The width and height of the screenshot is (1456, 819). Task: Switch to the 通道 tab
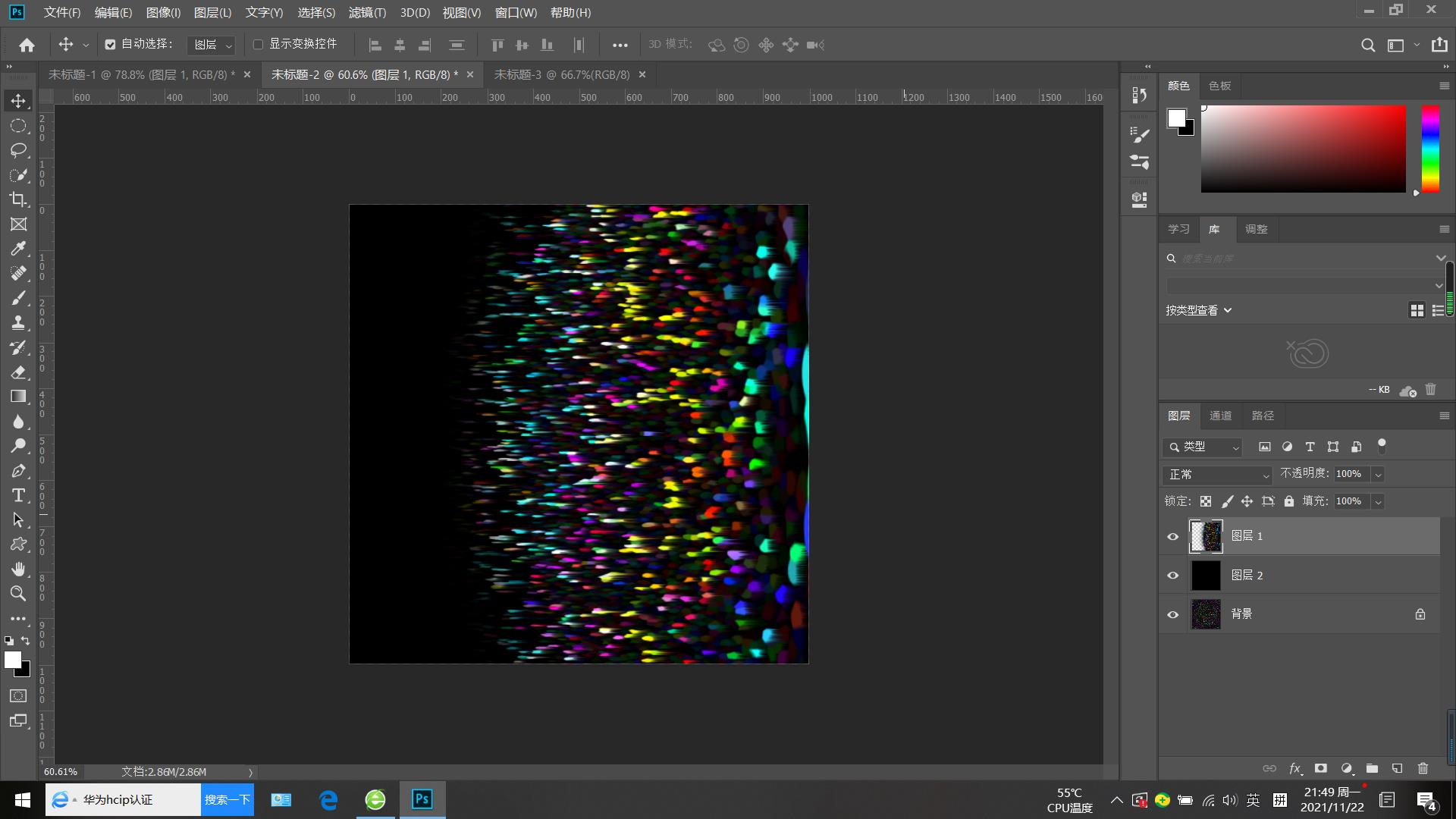coord(1220,416)
